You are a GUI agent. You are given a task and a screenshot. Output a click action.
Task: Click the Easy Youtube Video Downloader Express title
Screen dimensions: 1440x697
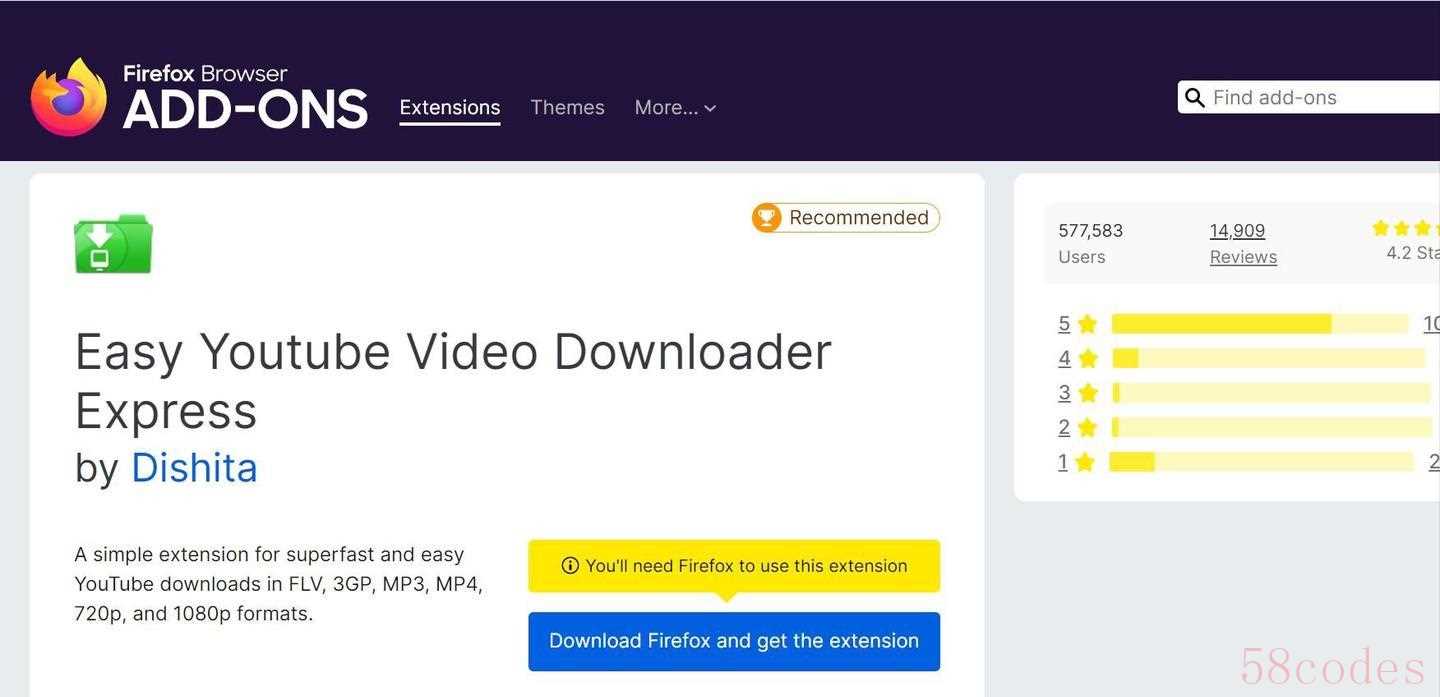coord(453,381)
